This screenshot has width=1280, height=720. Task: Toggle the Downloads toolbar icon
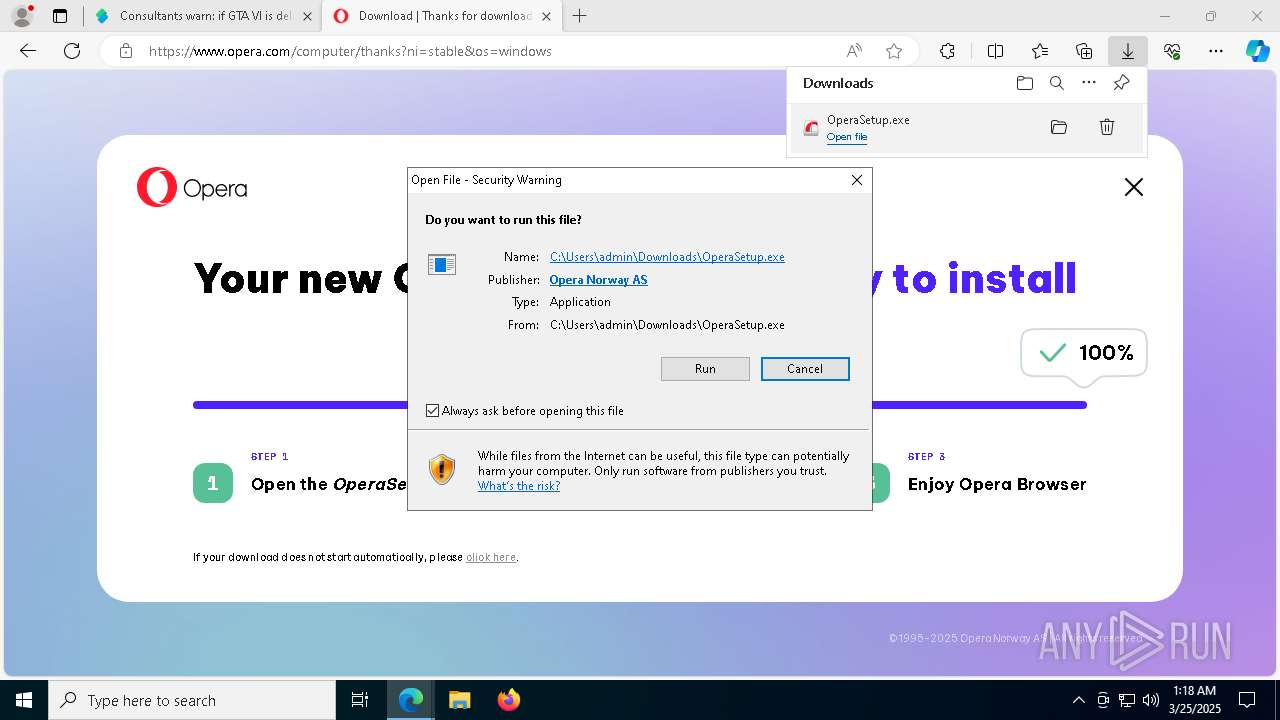tap(1127, 51)
